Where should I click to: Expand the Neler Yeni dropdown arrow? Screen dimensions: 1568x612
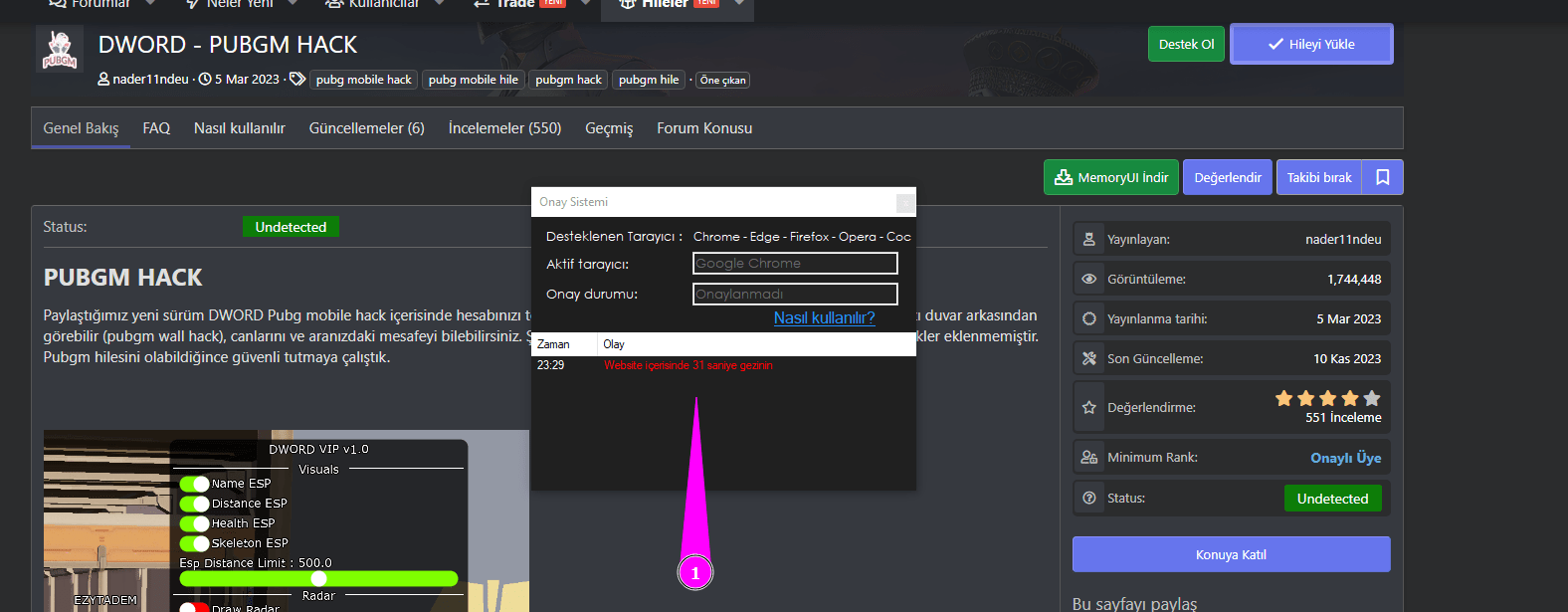point(293,3)
